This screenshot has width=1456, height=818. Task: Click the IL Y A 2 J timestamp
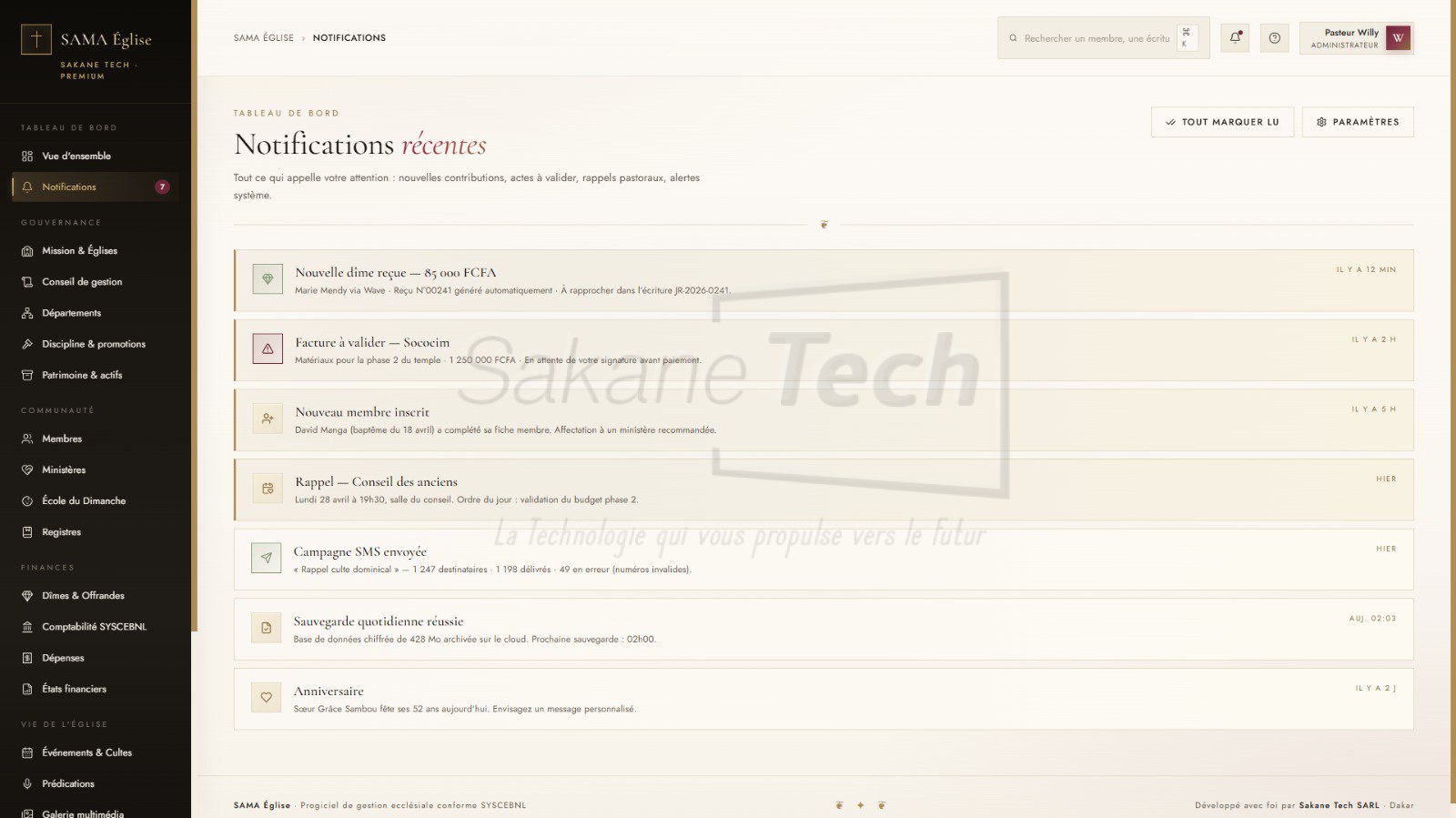pos(1375,689)
